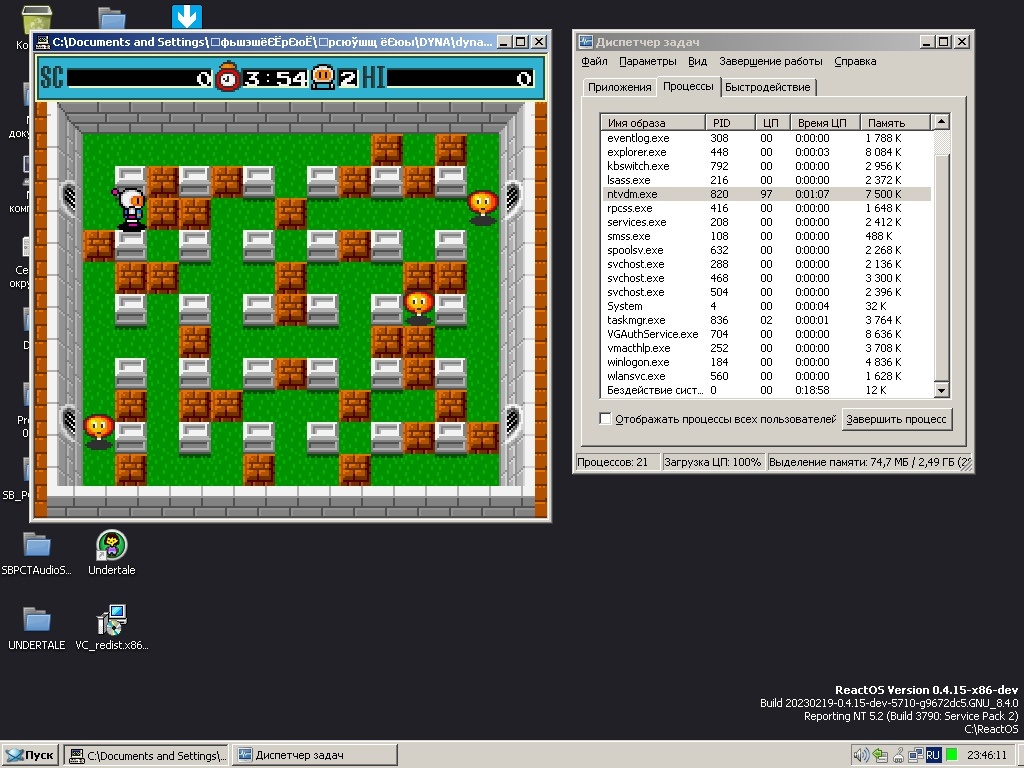The height and width of the screenshot is (768, 1024).
Task: Click the process list scroll down arrow
Action: click(941, 390)
